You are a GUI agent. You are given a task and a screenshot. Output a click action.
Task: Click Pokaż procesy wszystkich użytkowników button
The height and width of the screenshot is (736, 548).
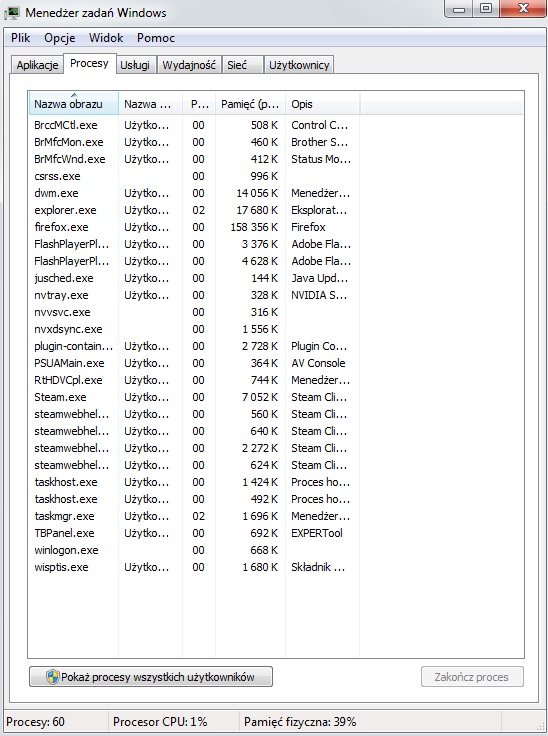(x=151, y=677)
